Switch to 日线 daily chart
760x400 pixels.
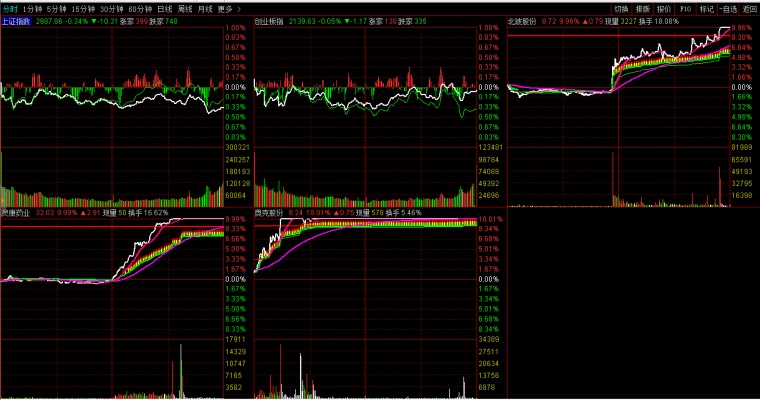(x=166, y=9)
